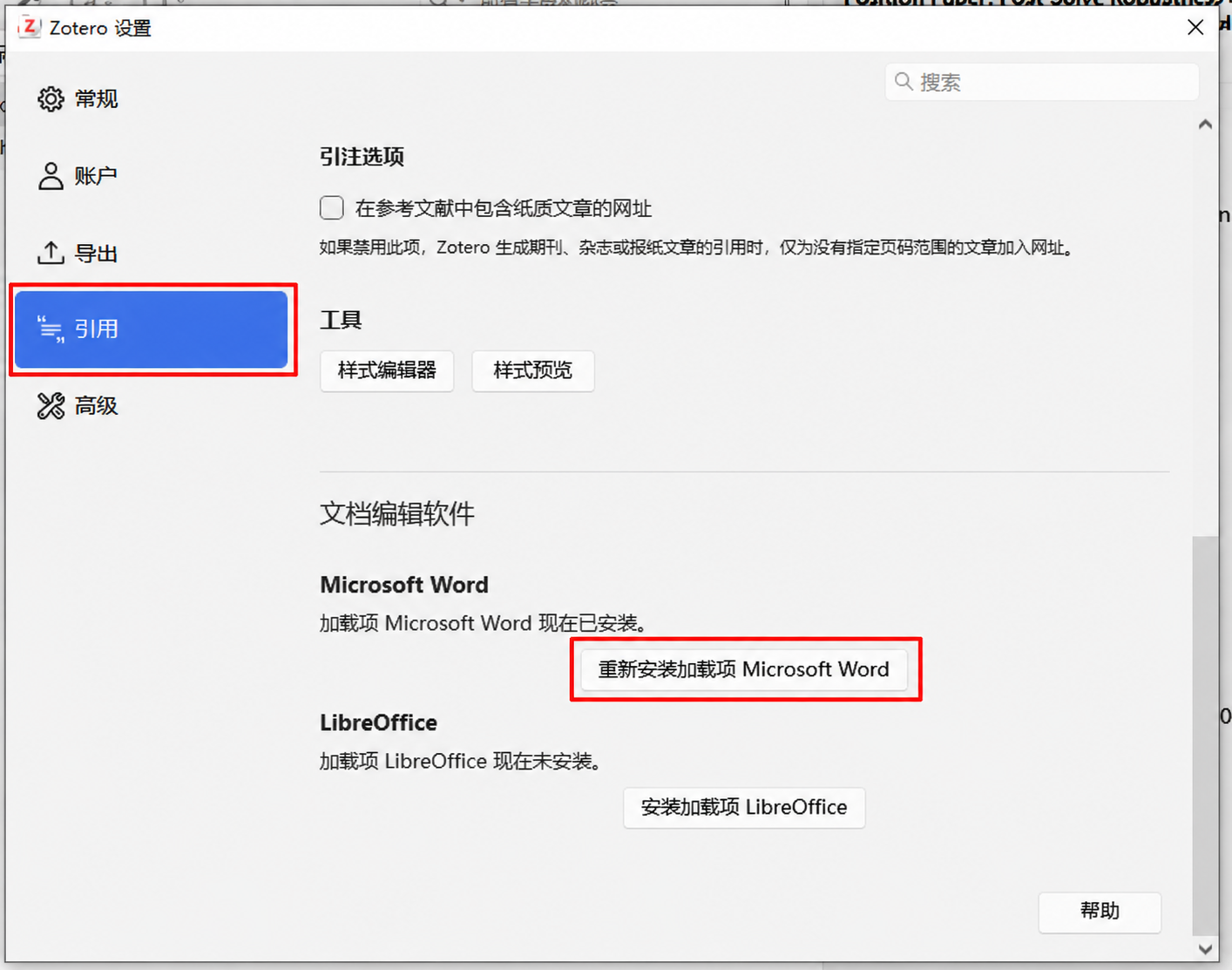Select the 高级 settings pane label
This screenshot has width=1232, height=970.
coord(96,406)
